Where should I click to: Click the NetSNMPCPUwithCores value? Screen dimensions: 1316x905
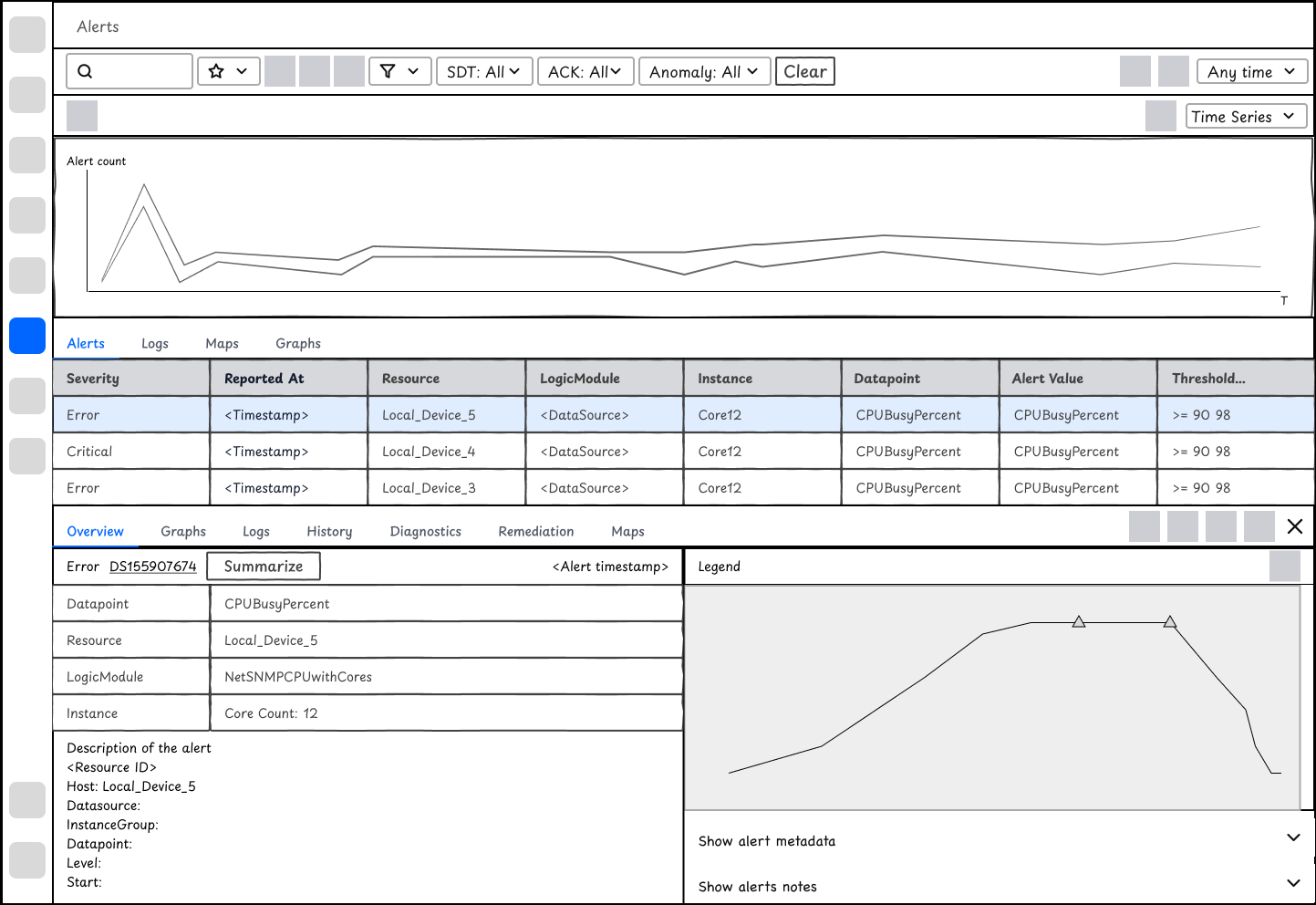tap(298, 677)
